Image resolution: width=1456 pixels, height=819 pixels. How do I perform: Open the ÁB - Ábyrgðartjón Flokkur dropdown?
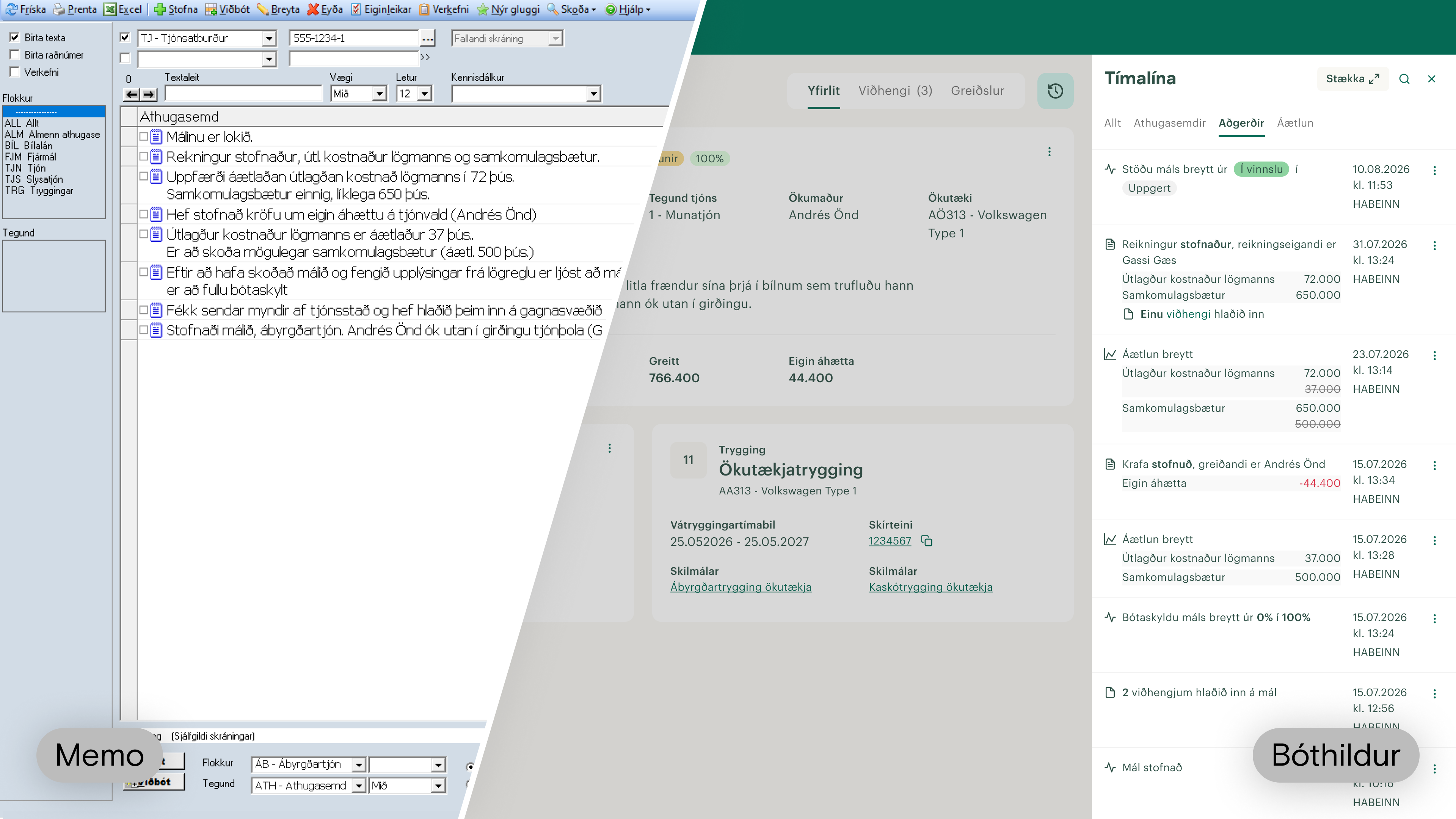(358, 765)
